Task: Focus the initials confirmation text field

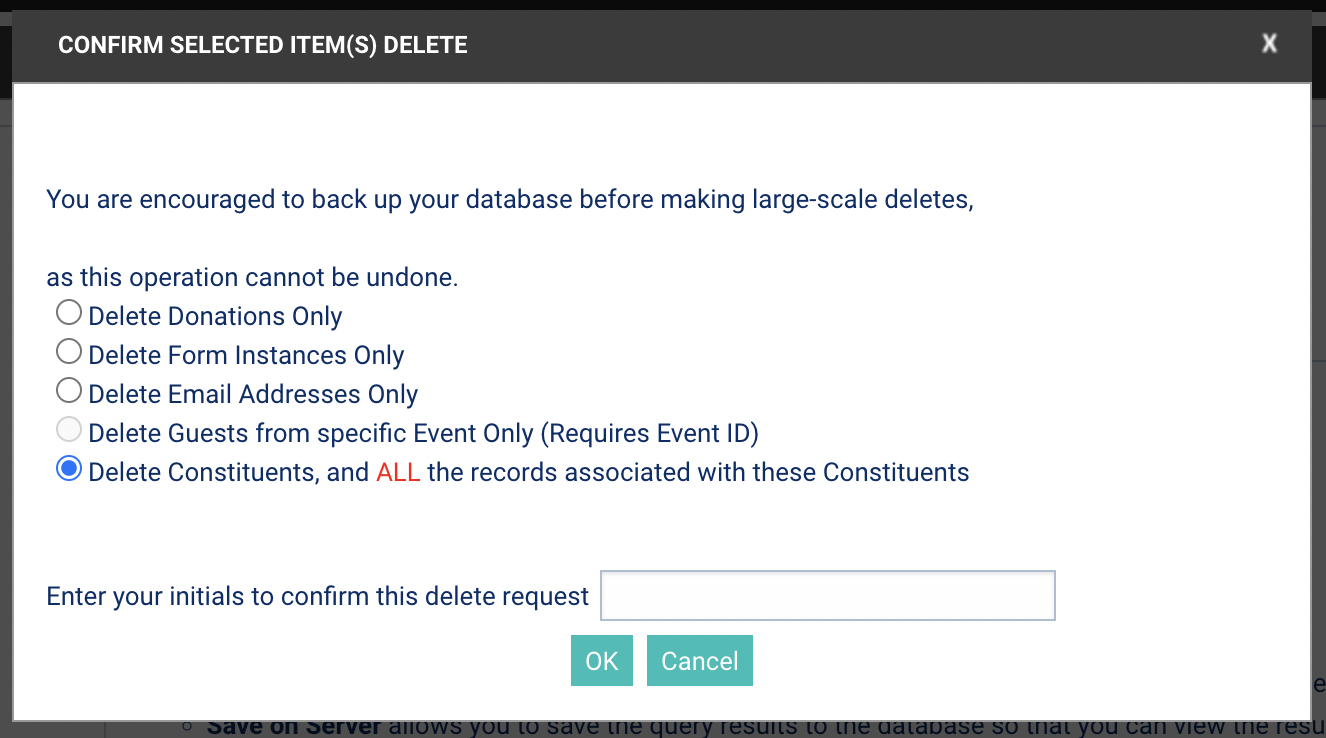Action: click(827, 596)
